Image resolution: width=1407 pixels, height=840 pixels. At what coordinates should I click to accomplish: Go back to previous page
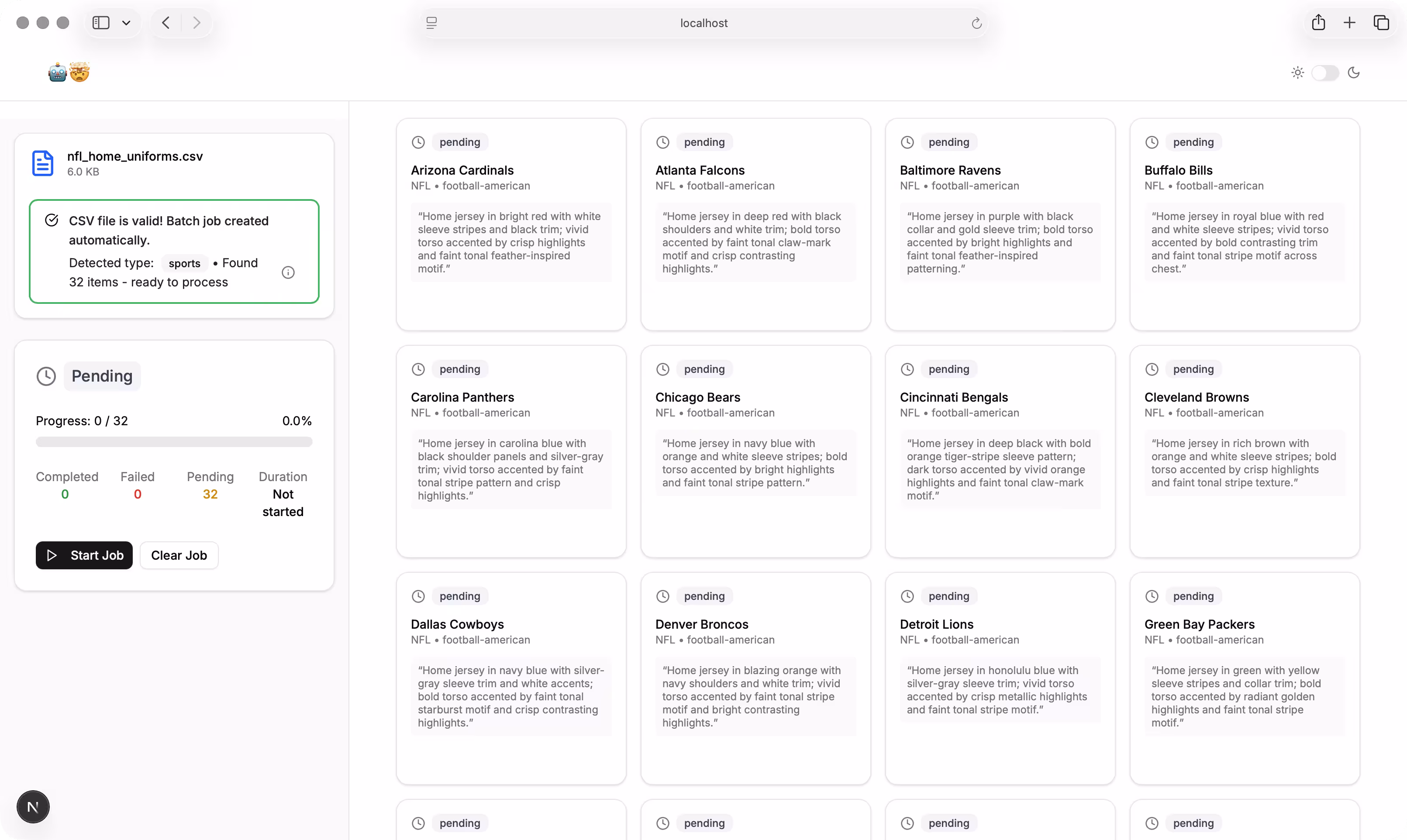click(x=166, y=23)
